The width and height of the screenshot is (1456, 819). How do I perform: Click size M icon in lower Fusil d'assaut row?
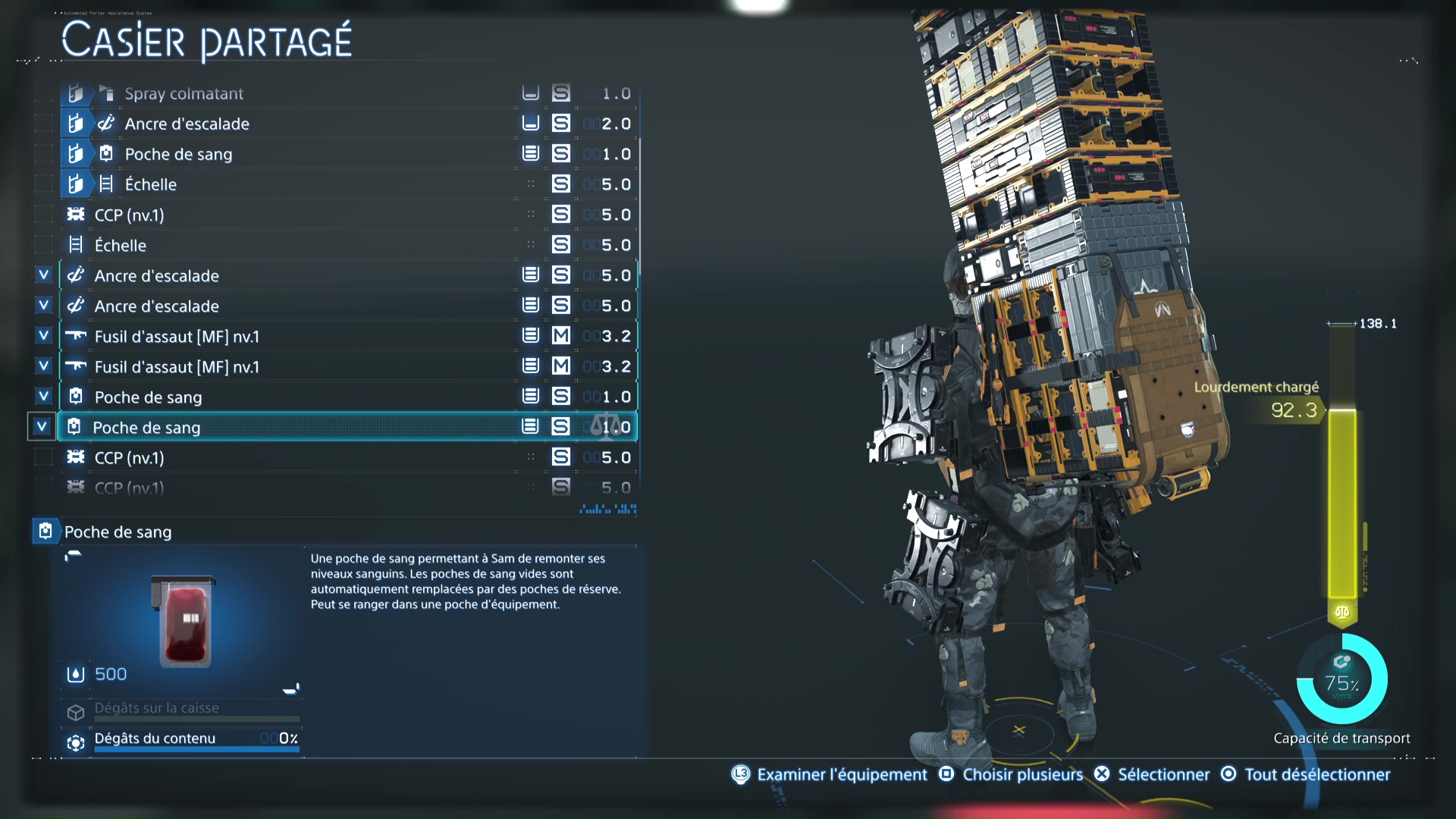pos(561,366)
